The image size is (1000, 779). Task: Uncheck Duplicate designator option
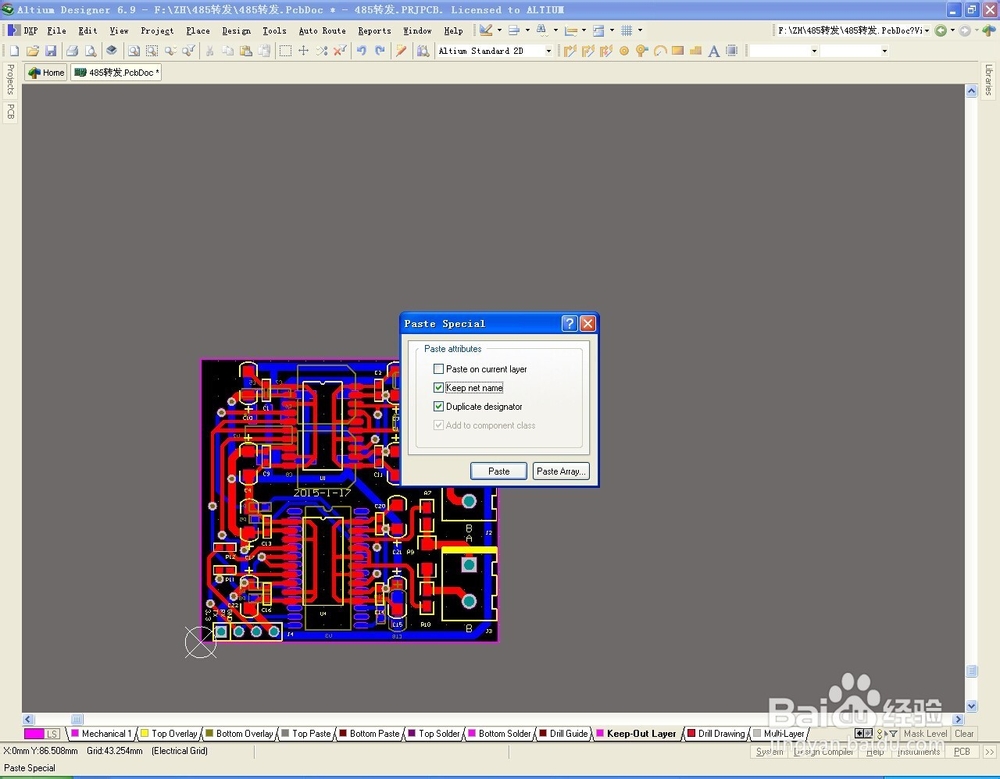(438, 406)
